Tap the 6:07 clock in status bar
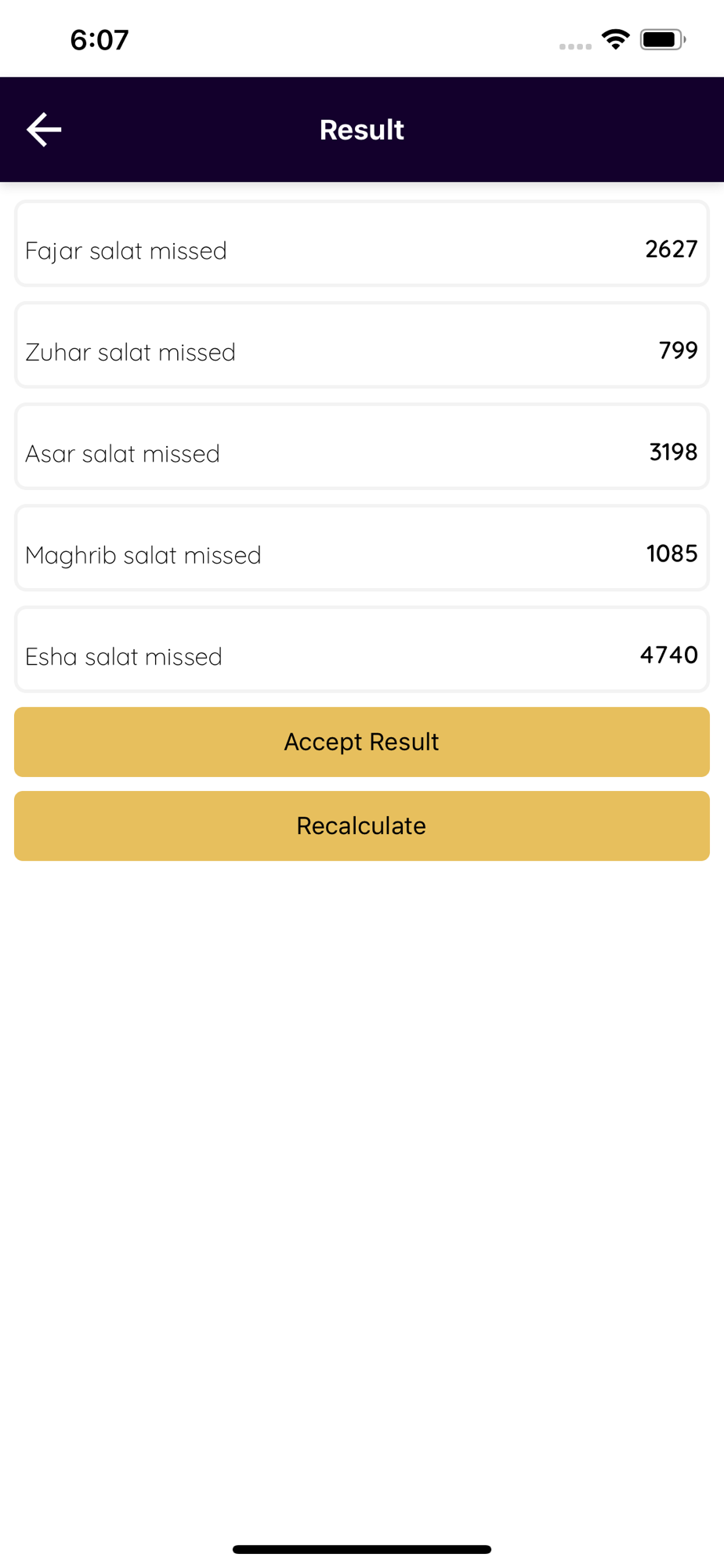This screenshot has width=724, height=1568. pos(100,40)
